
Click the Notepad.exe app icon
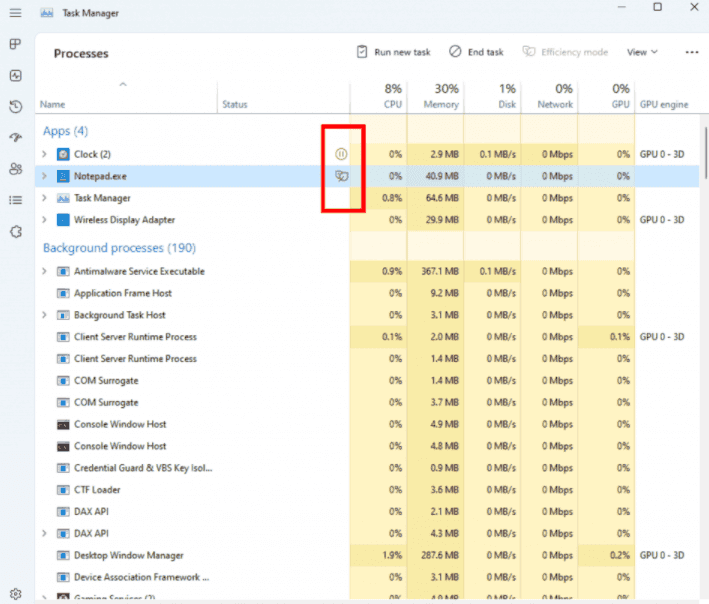tap(63, 176)
